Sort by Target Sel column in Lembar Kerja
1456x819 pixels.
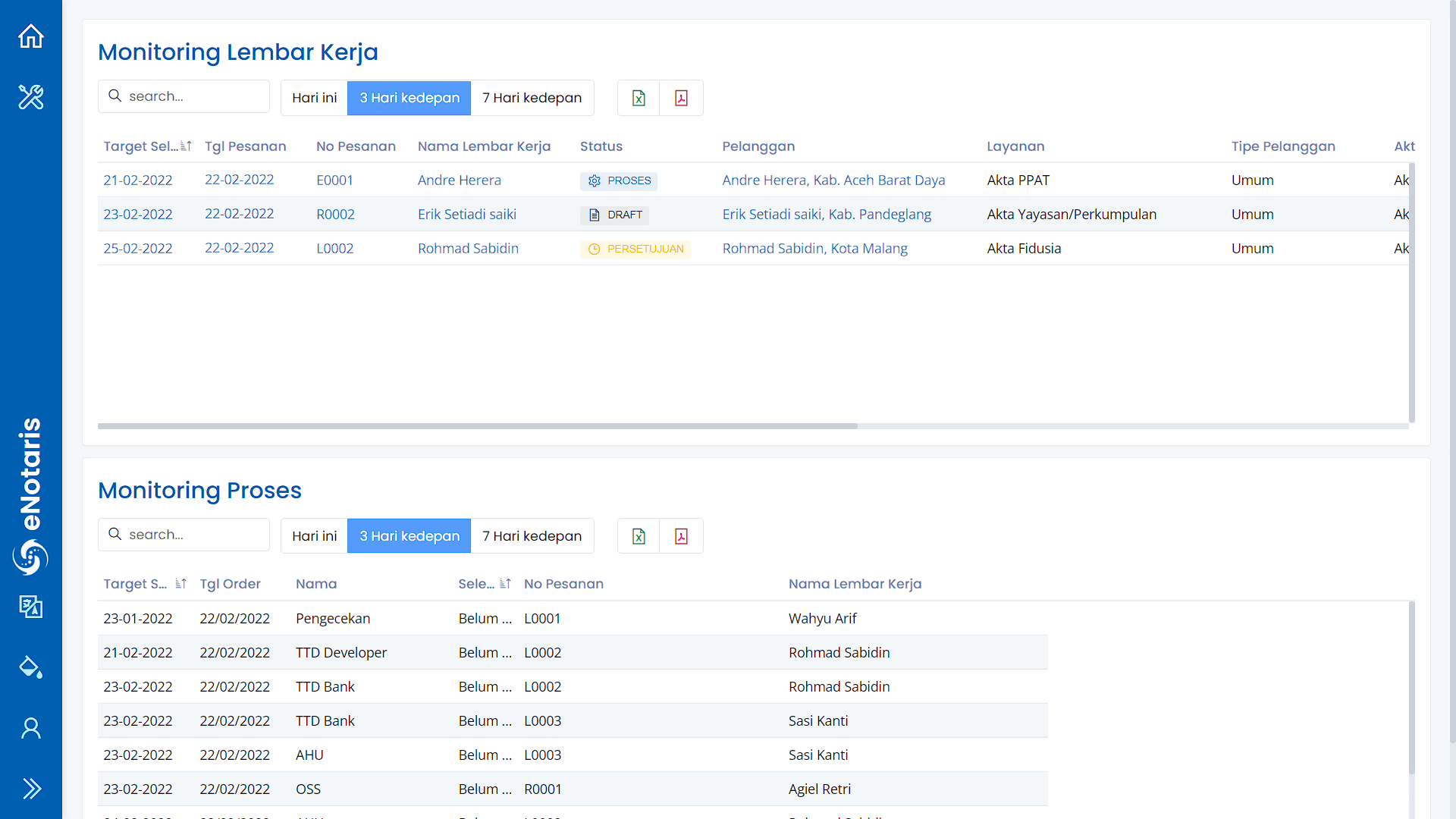coord(186,146)
